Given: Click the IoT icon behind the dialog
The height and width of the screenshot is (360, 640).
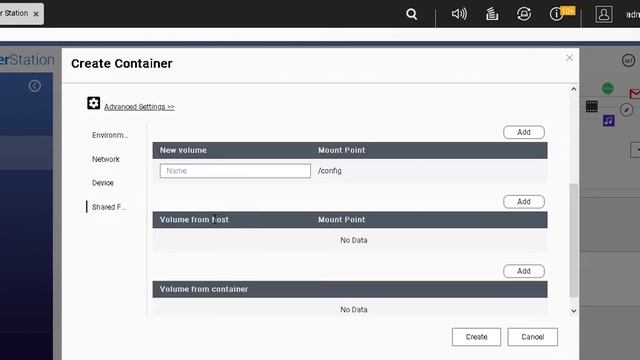Looking at the screenshot, I should click(628, 61).
